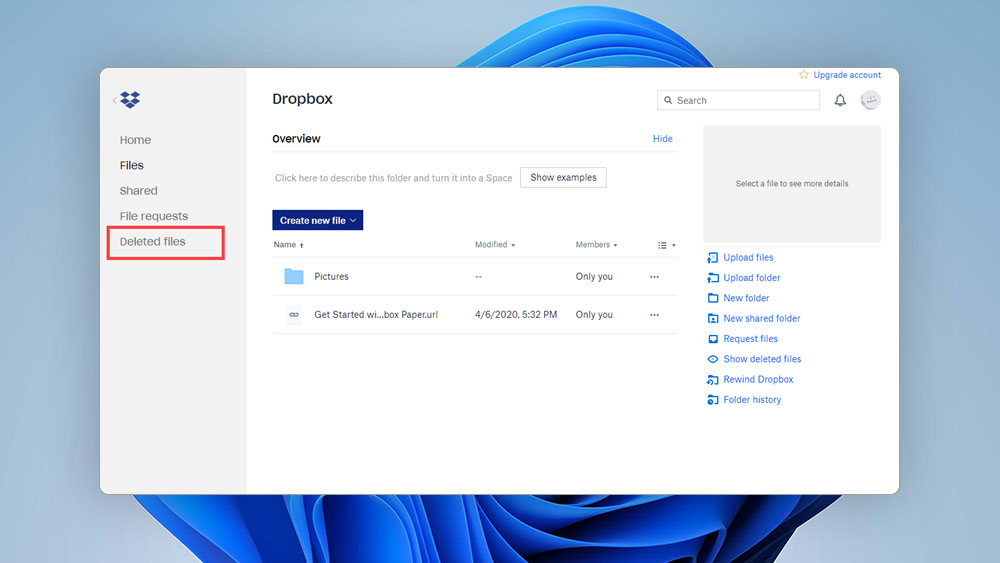The width and height of the screenshot is (1000, 563).
Task: Click the search magnifier icon
Action: tap(668, 100)
